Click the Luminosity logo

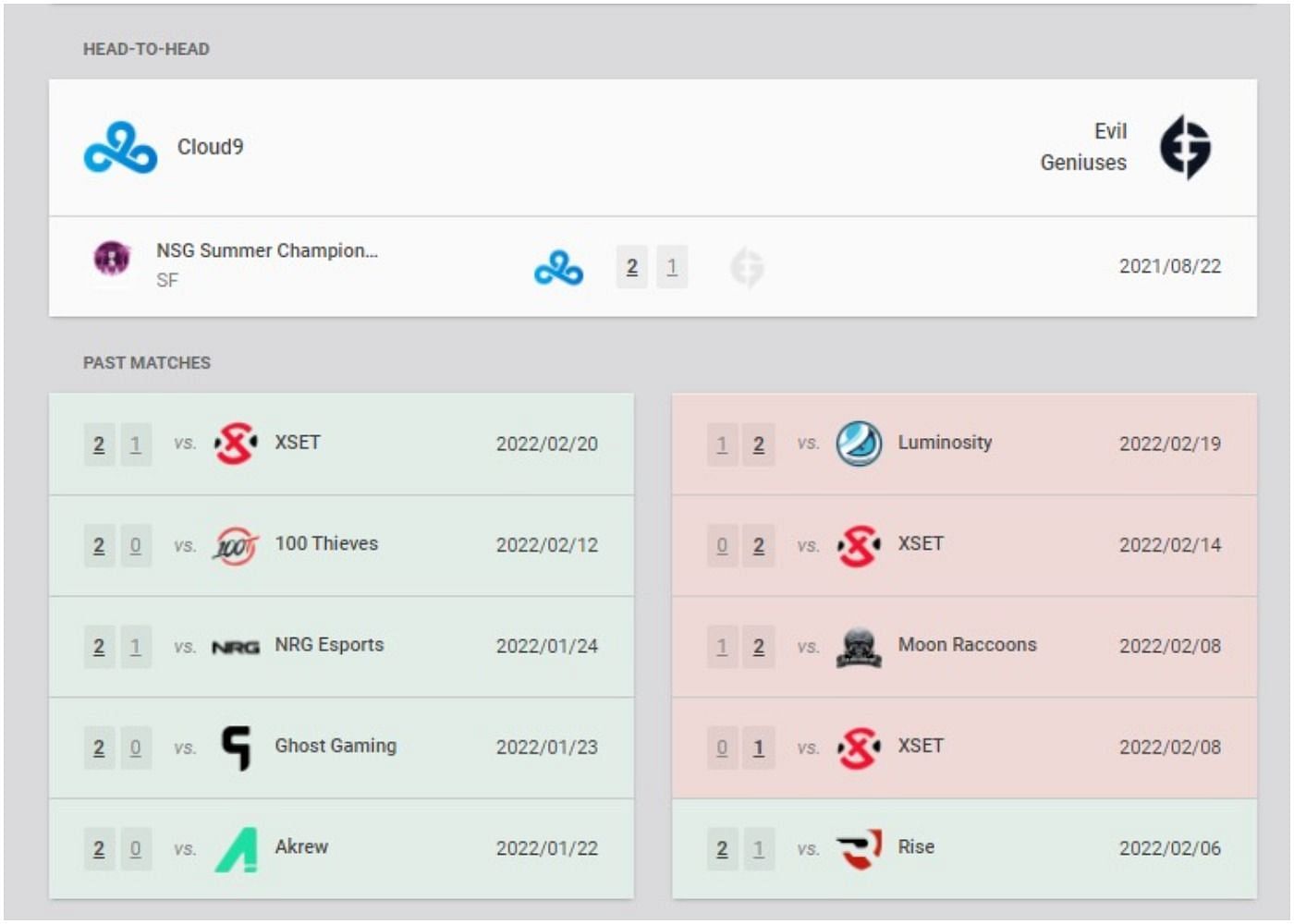[859, 444]
